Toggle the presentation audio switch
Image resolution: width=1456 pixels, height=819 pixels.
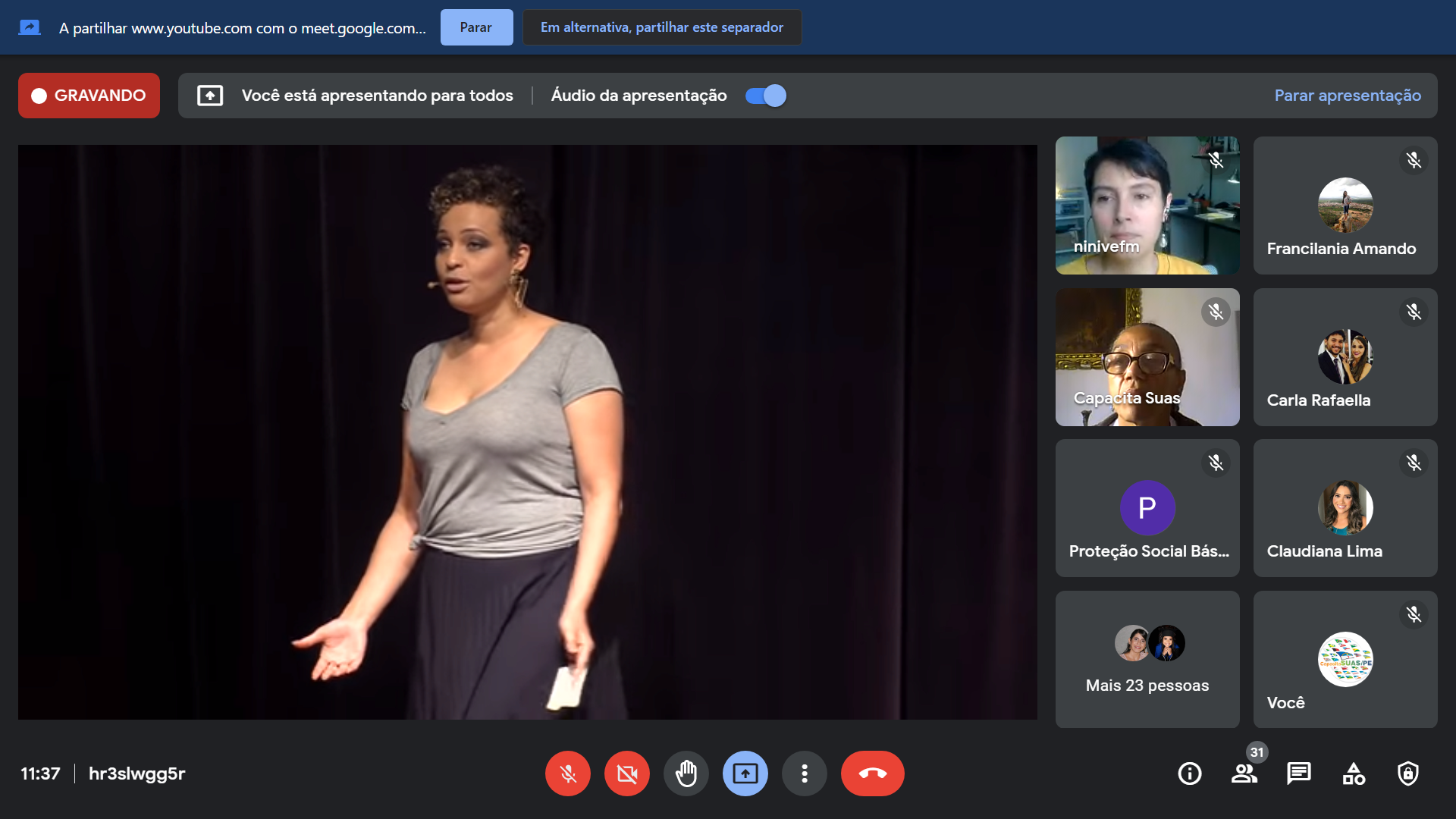pos(766,96)
